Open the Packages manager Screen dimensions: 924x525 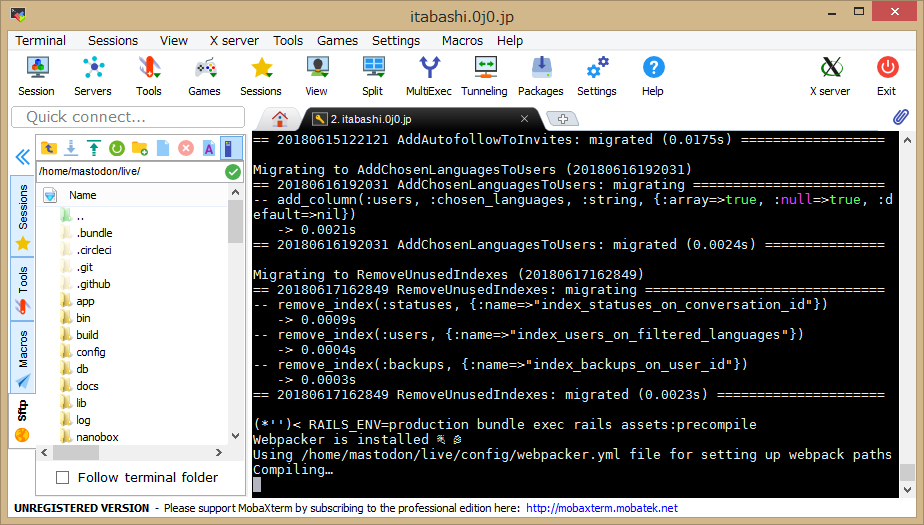(x=540, y=76)
